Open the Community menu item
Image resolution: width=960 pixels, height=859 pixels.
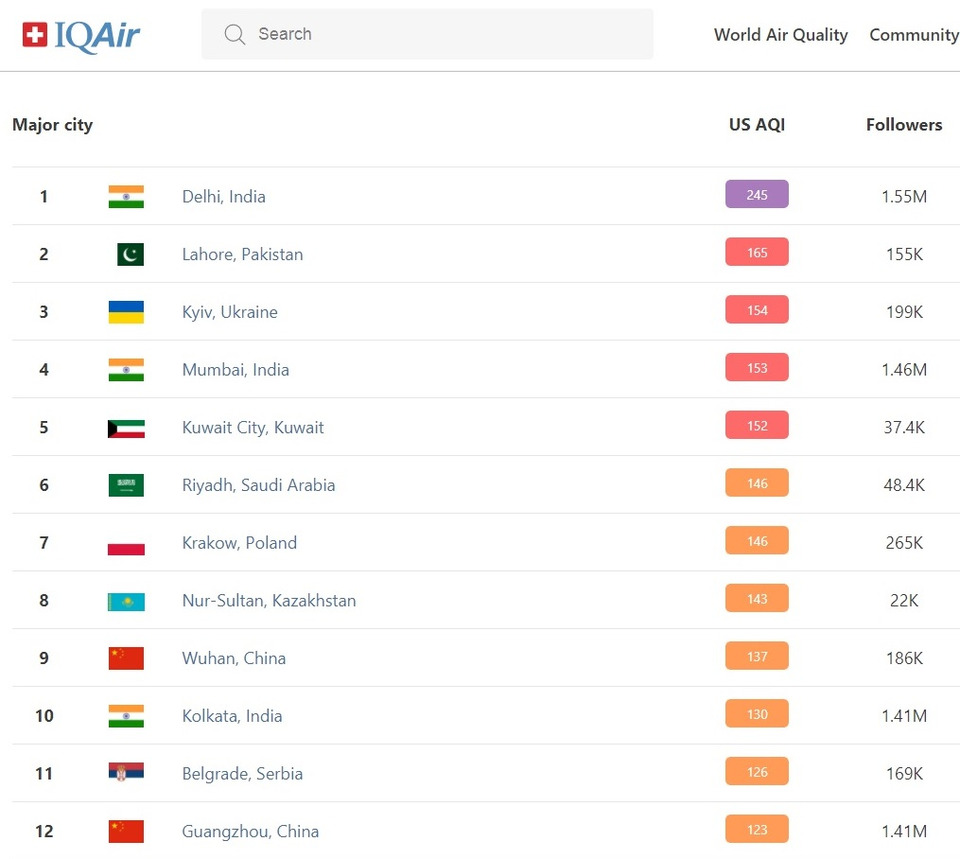point(913,35)
